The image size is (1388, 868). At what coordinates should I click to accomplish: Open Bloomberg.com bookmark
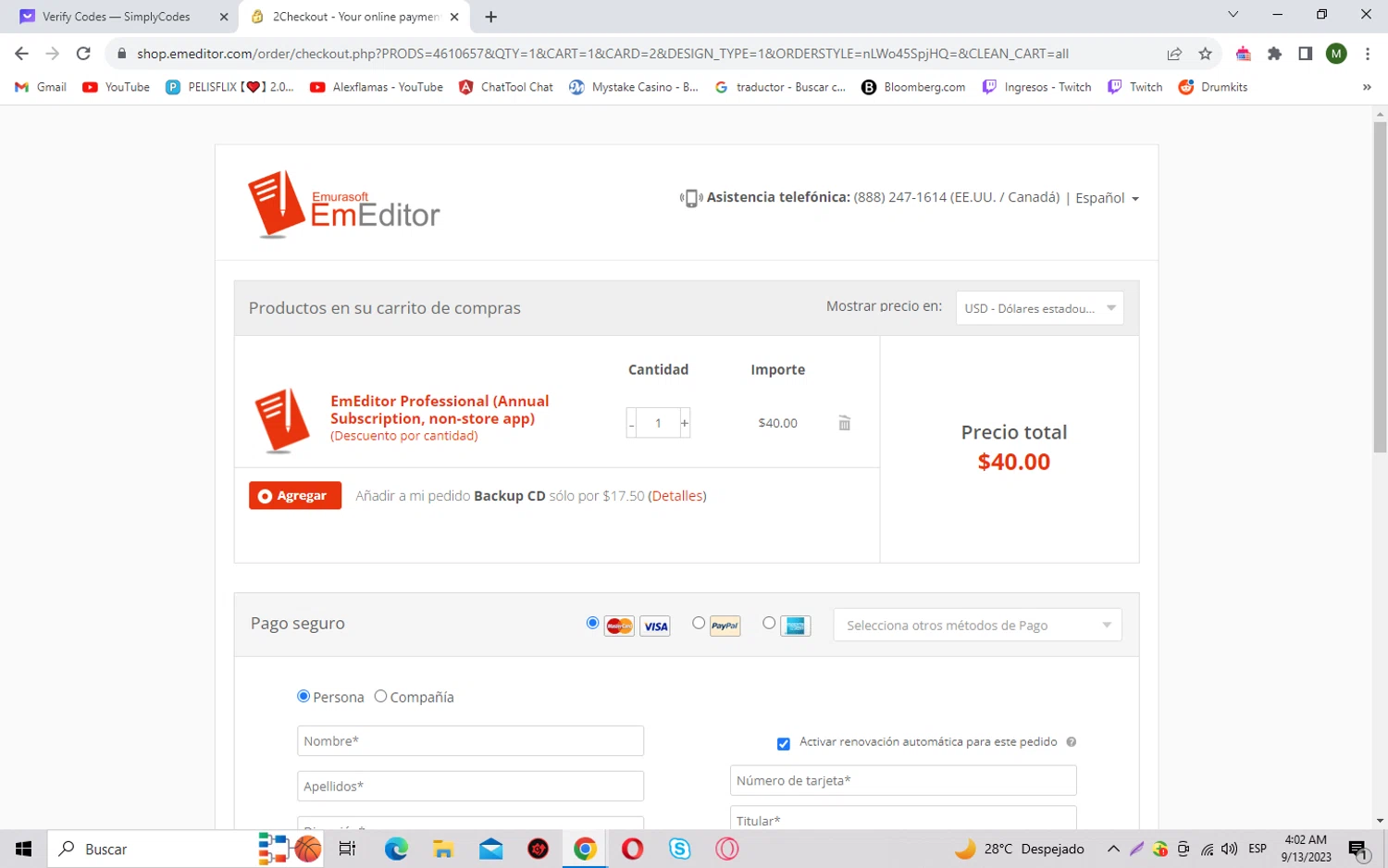pos(913,87)
